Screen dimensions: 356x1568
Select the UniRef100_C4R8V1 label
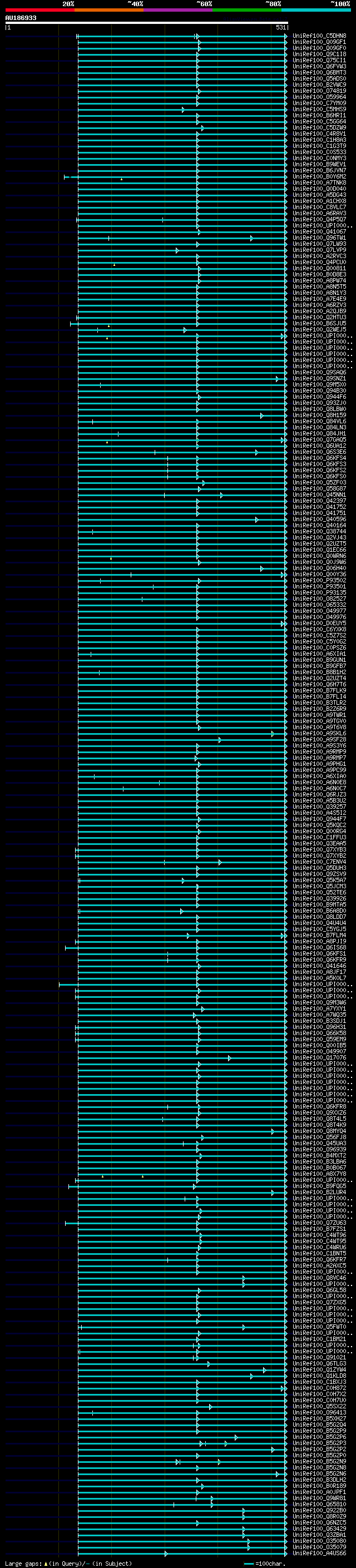tap(319, 134)
